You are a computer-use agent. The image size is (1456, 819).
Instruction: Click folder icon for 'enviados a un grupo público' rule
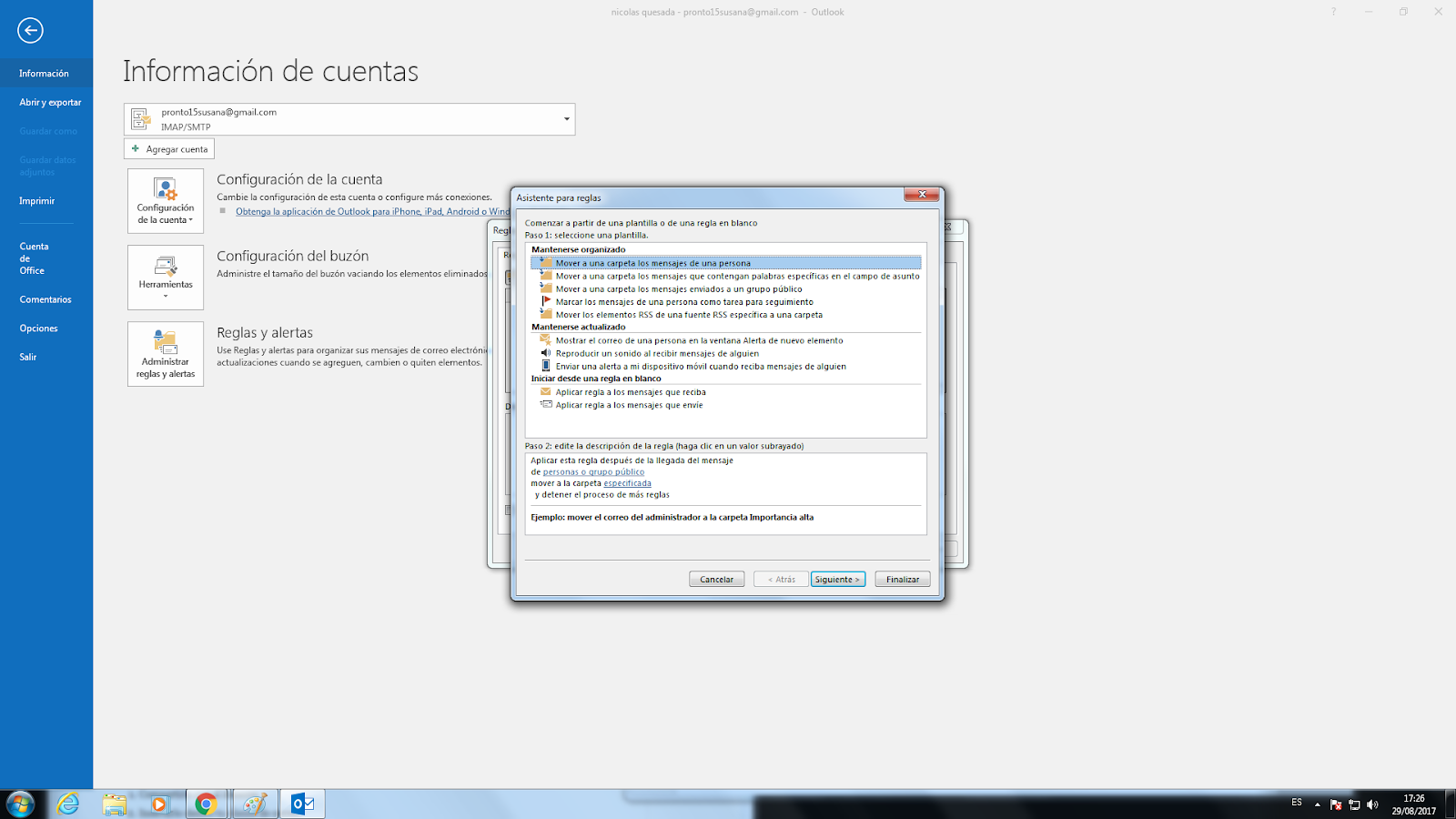pos(545,288)
